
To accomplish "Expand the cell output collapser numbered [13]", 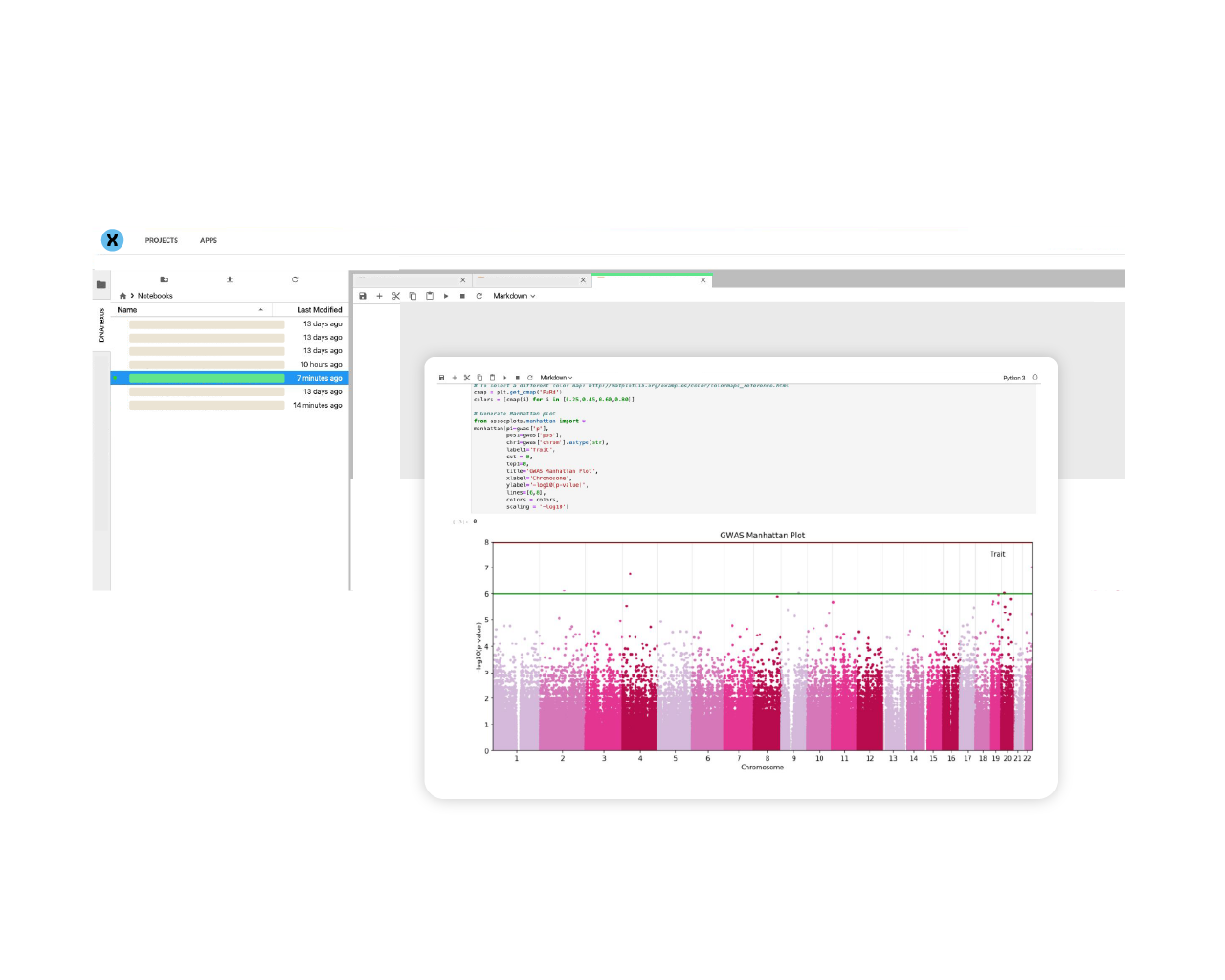I will coord(458,521).
